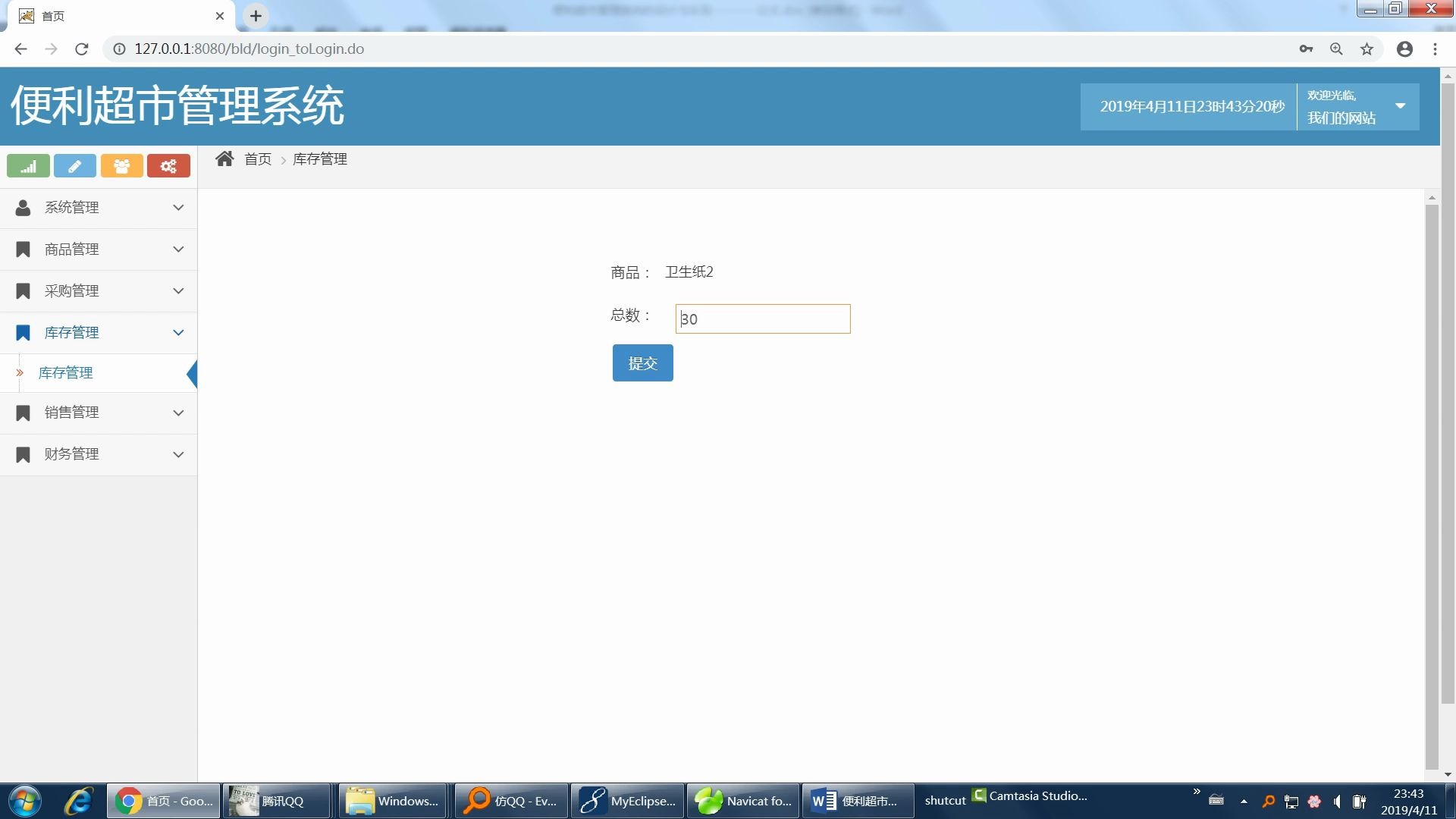Open the 欢迎光临 user dropdown arrow
This screenshot has width=1456, height=819.
[1401, 106]
